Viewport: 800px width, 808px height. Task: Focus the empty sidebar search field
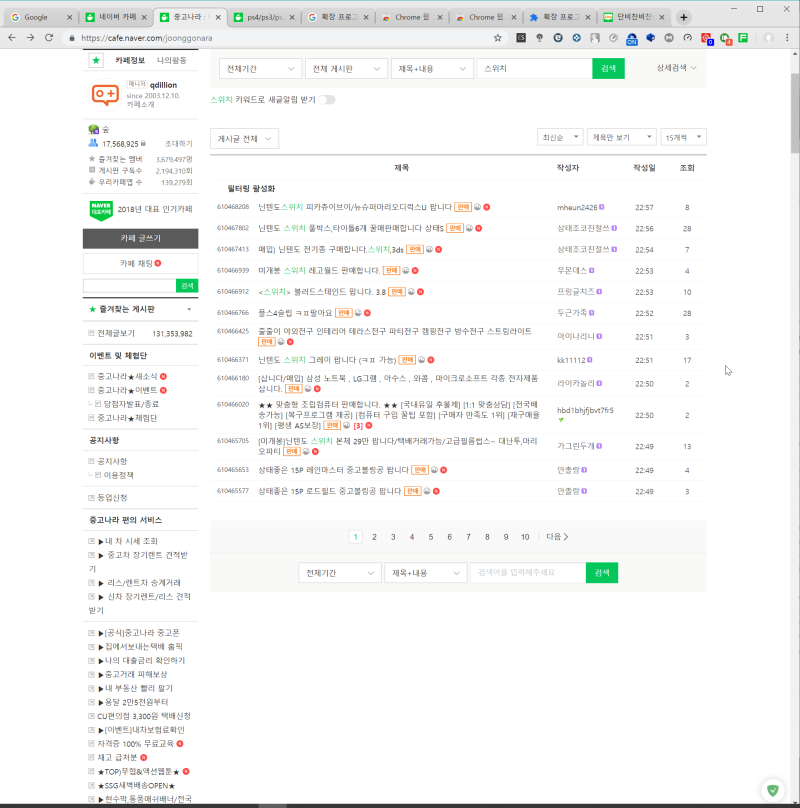tap(129, 285)
